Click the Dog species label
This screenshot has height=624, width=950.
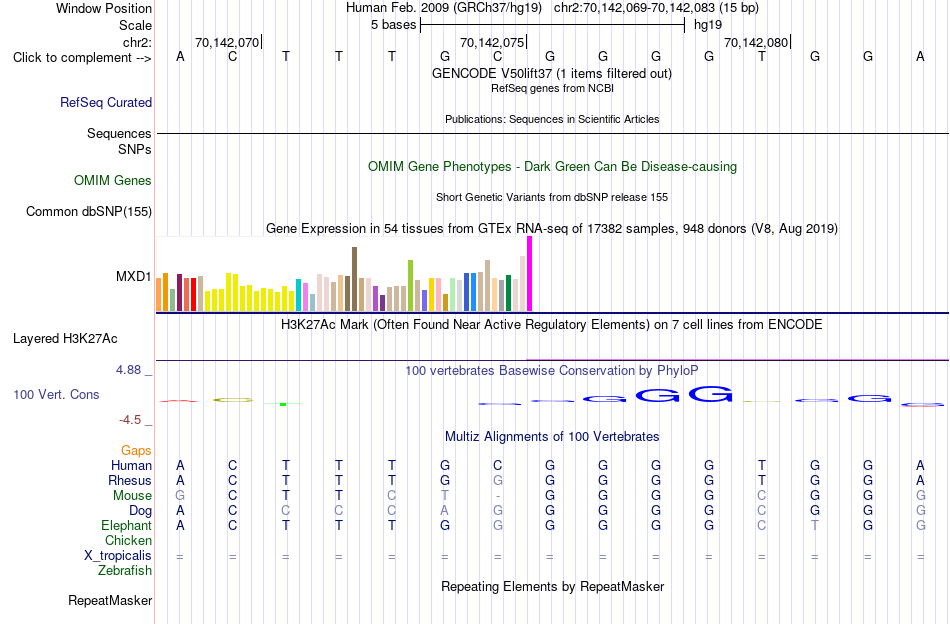pyautogui.click(x=140, y=511)
